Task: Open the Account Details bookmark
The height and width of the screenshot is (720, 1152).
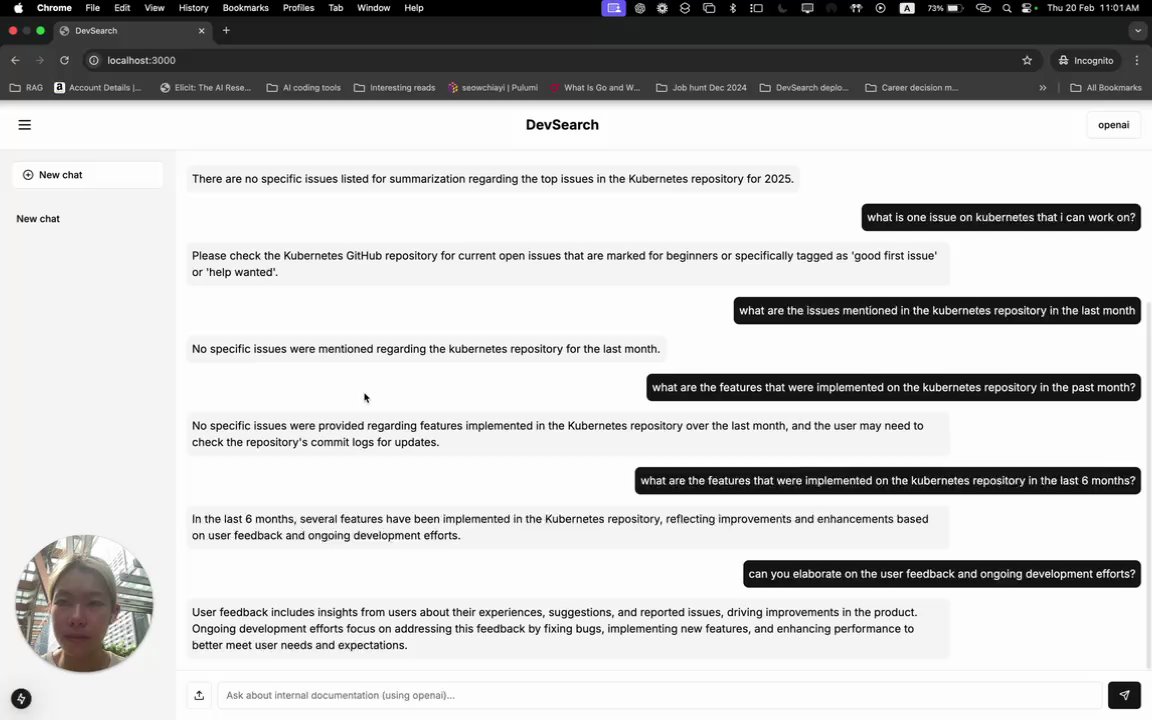Action: pos(98,87)
